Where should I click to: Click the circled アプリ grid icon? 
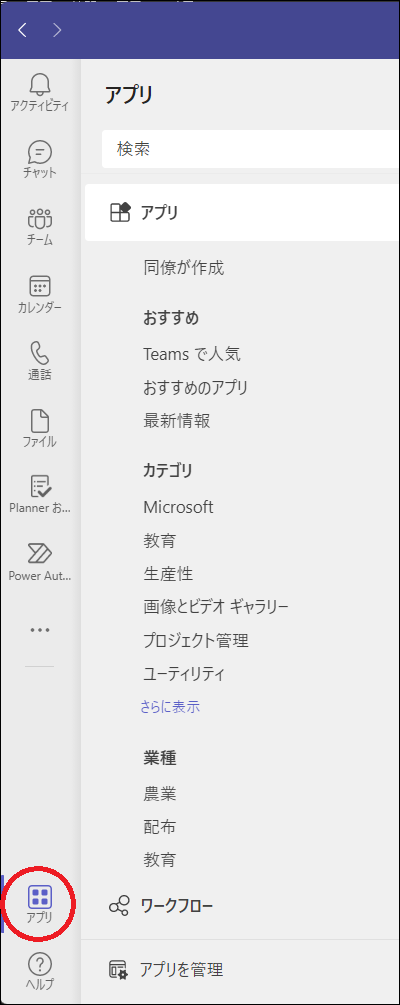click(40, 896)
